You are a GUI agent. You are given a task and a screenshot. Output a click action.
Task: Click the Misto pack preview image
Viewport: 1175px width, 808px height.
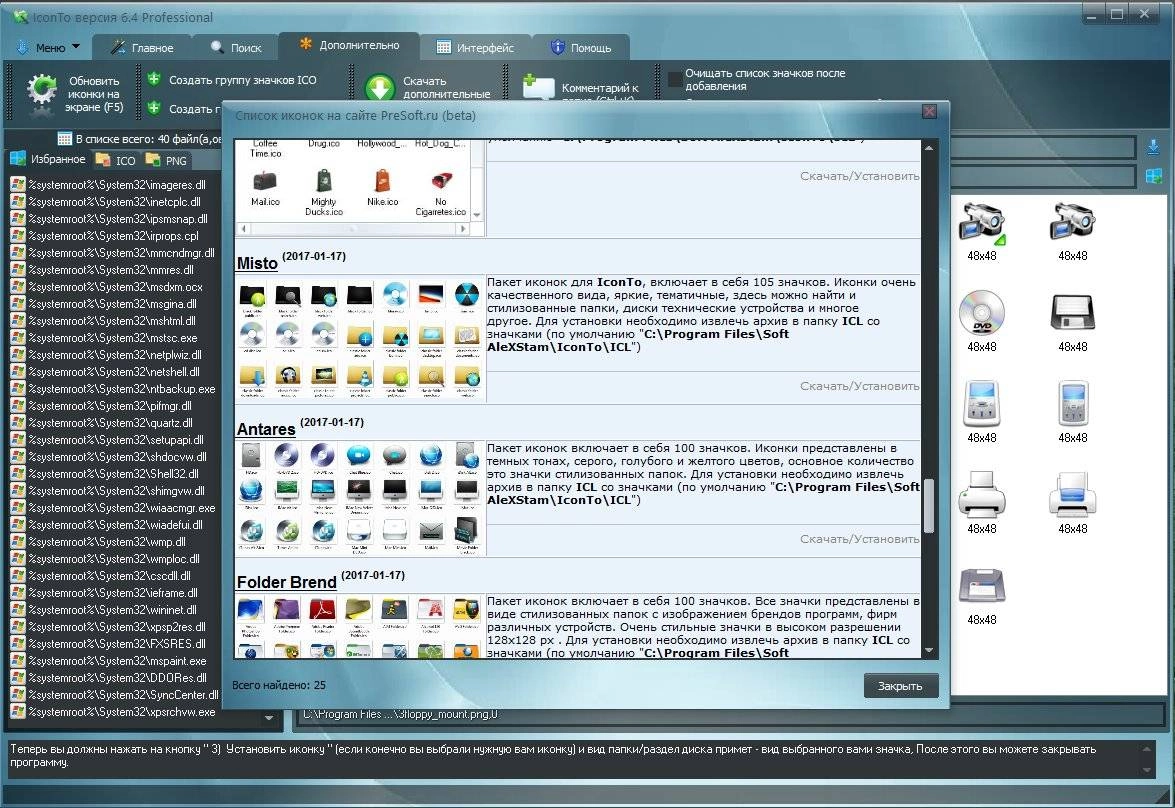[360, 338]
